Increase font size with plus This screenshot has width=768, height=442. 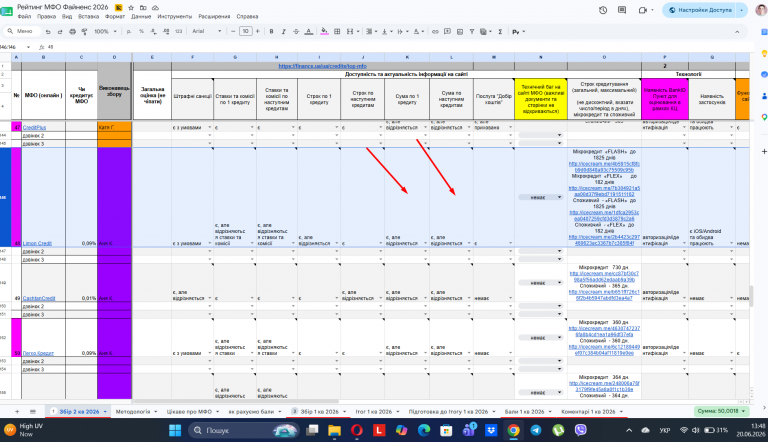click(x=258, y=31)
